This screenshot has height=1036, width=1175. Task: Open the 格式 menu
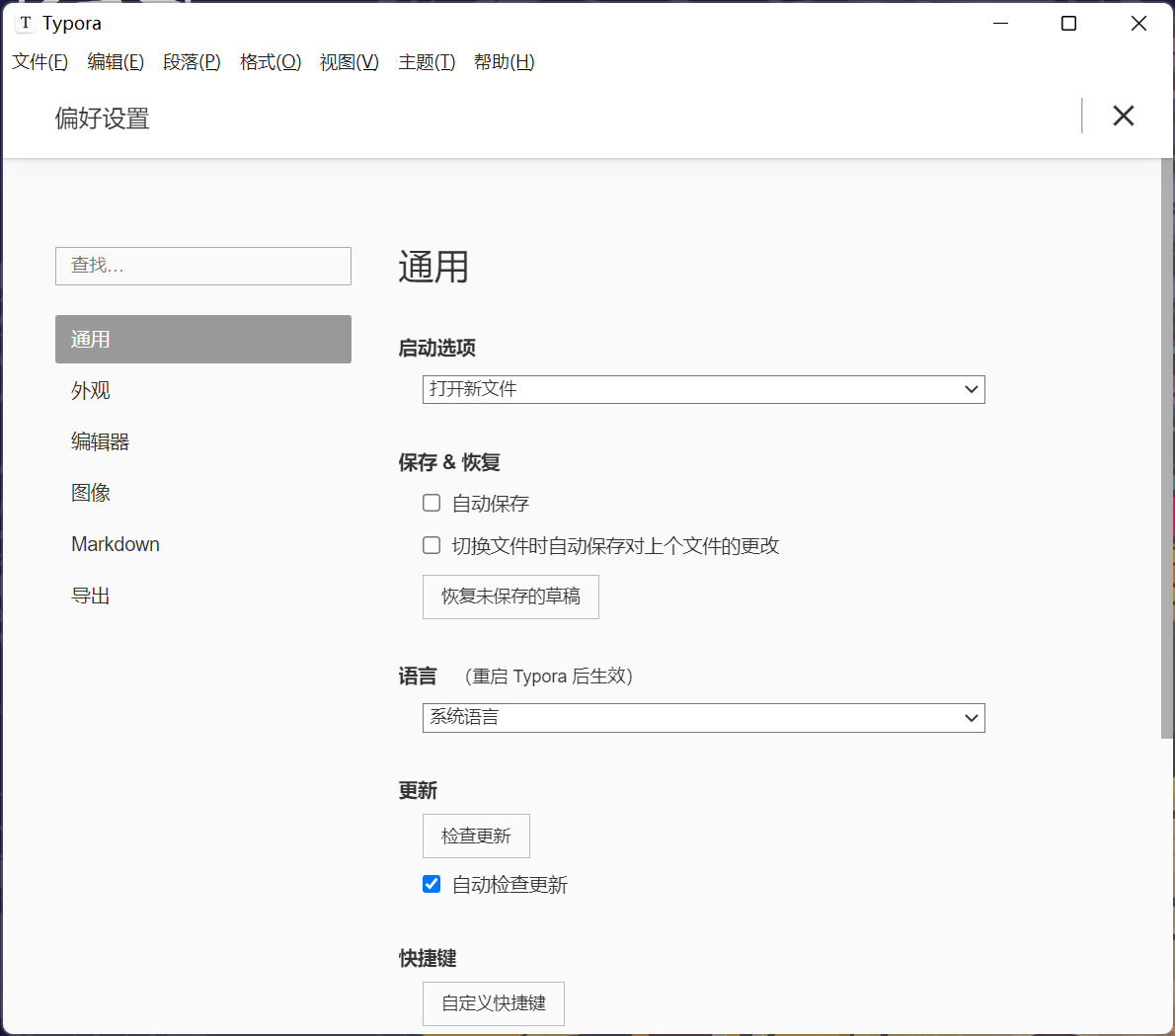[270, 61]
